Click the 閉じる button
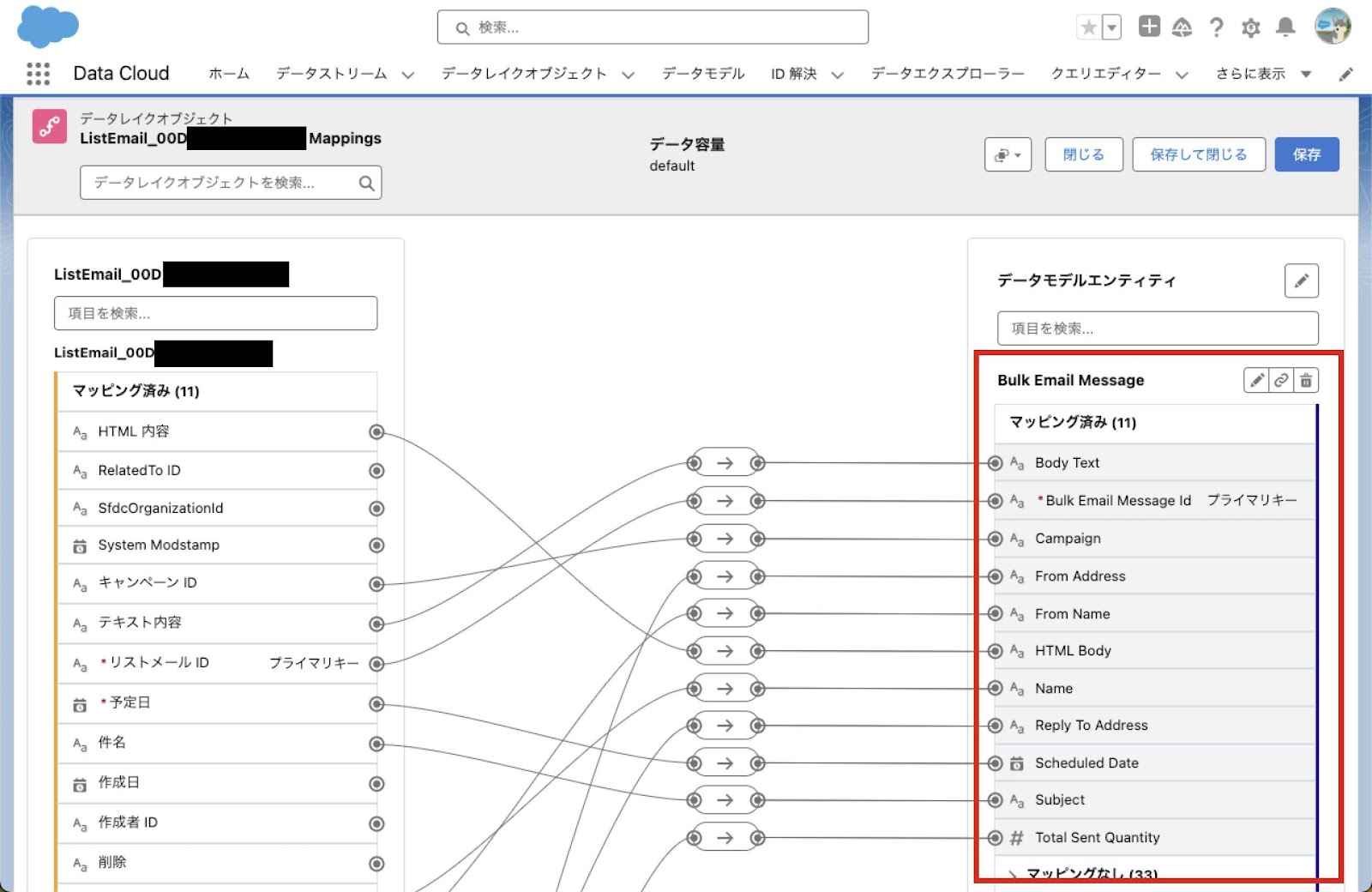 [1084, 154]
